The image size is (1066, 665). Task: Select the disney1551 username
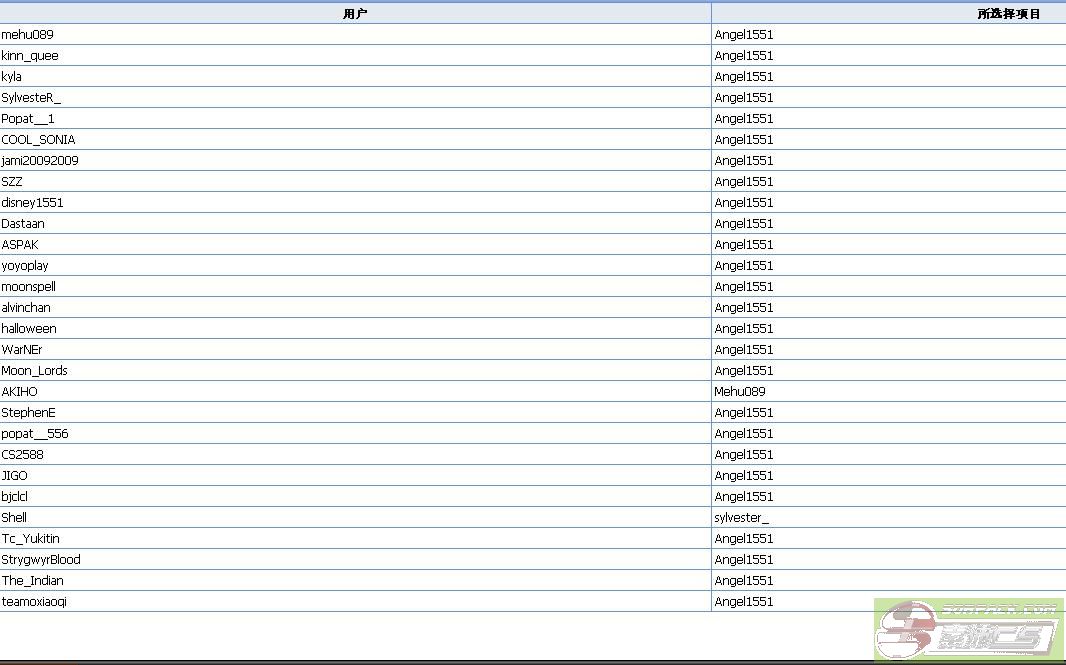[32, 203]
